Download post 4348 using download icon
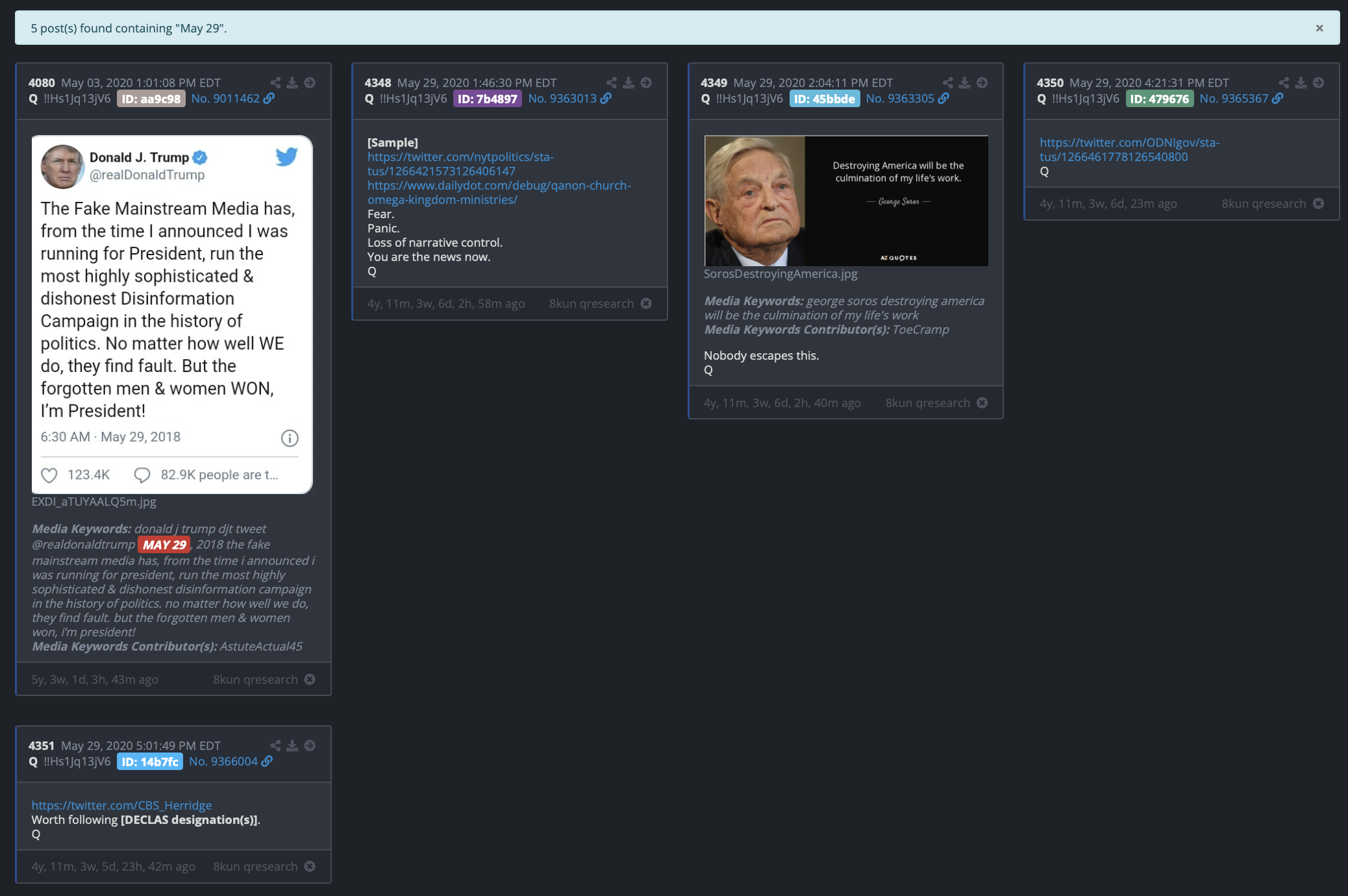 tap(629, 82)
